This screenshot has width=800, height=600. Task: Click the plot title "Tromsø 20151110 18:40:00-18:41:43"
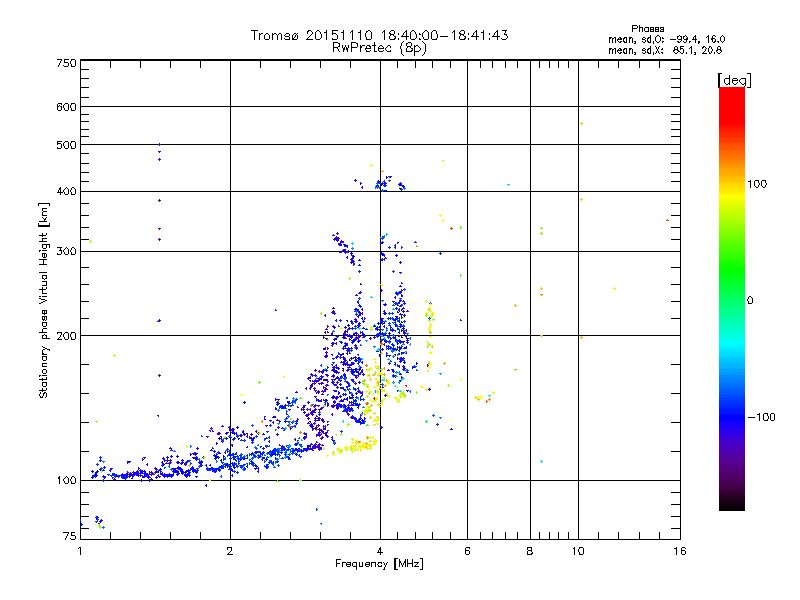pyautogui.click(x=379, y=35)
